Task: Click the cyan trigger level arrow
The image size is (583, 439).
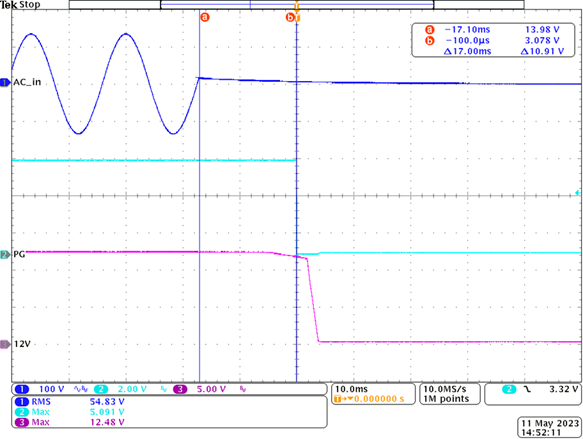Action: tap(577, 193)
